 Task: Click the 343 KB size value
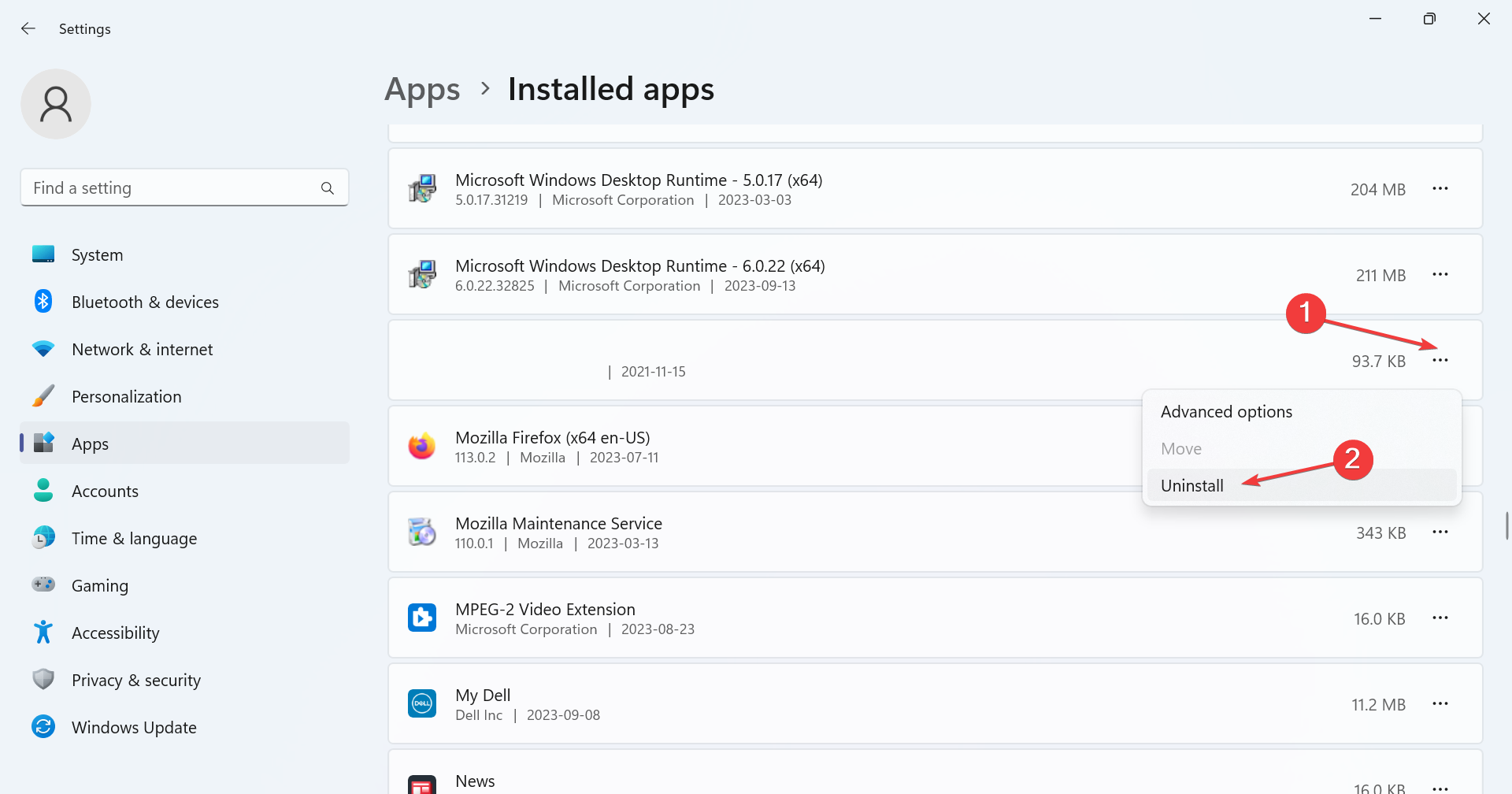(1380, 533)
